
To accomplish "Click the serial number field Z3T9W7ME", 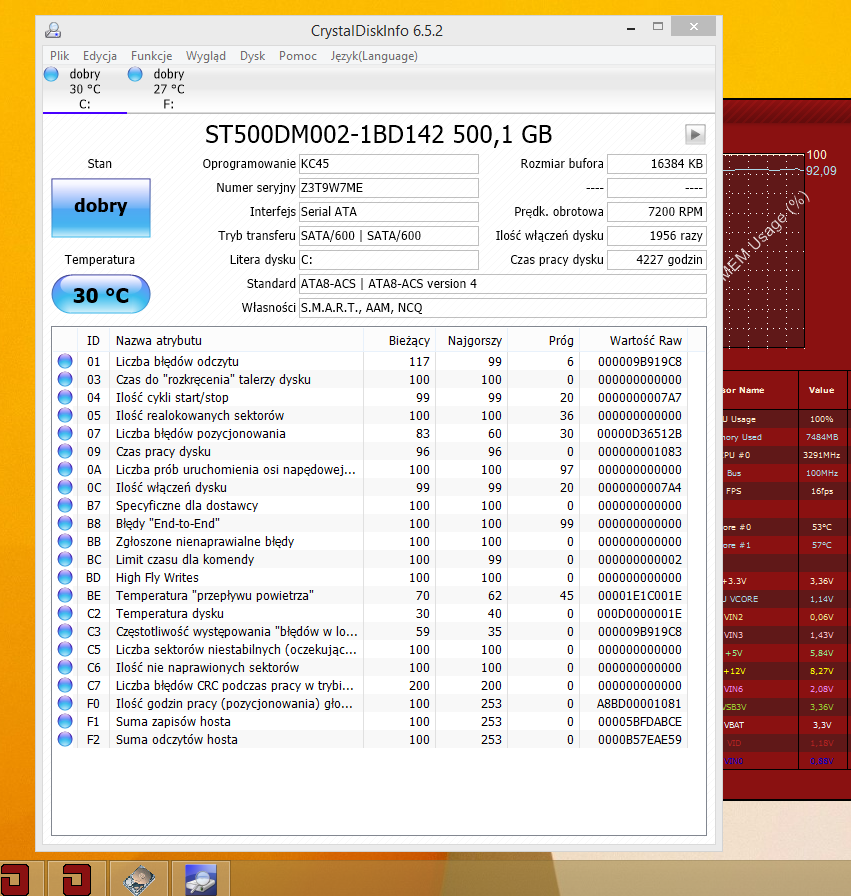I will pyautogui.click(x=389, y=188).
